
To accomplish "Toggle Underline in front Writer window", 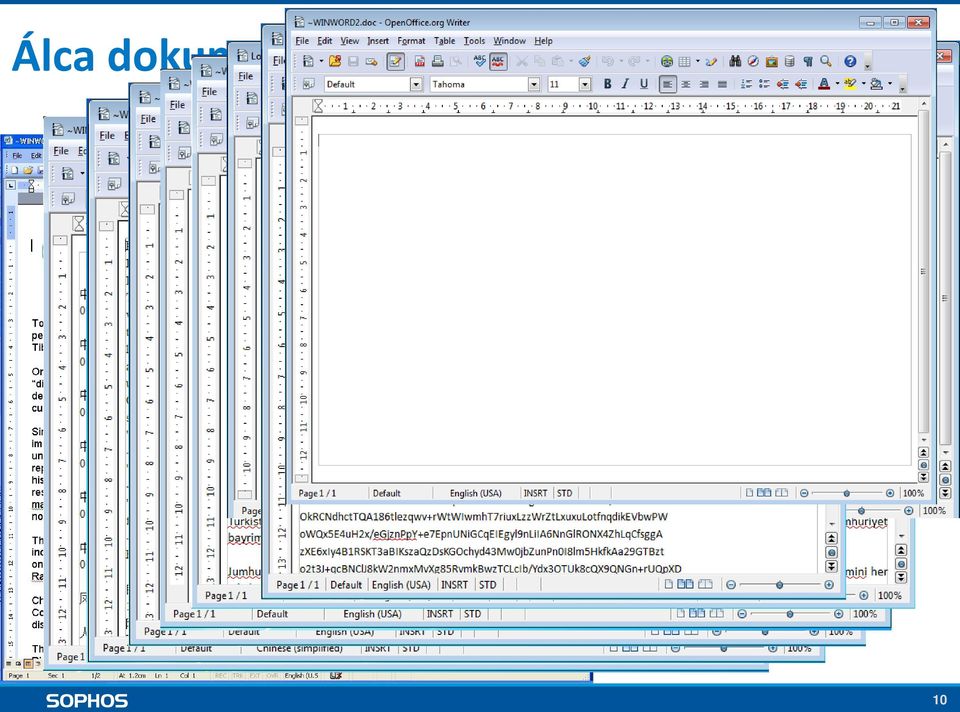I will (x=643, y=84).
